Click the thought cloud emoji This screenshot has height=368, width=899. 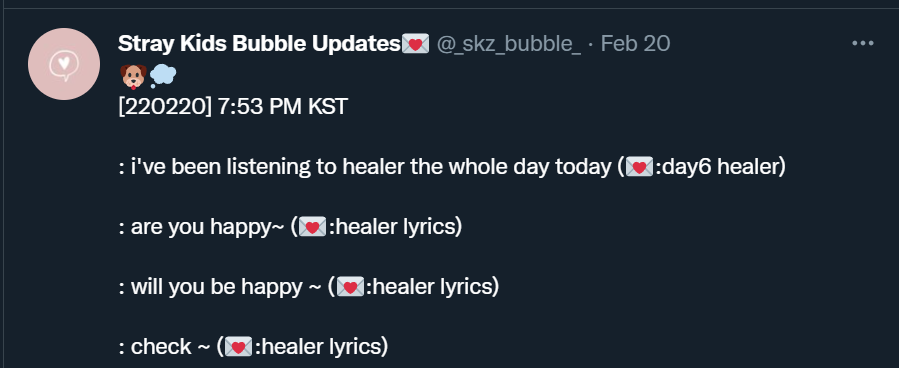(x=163, y=76)
